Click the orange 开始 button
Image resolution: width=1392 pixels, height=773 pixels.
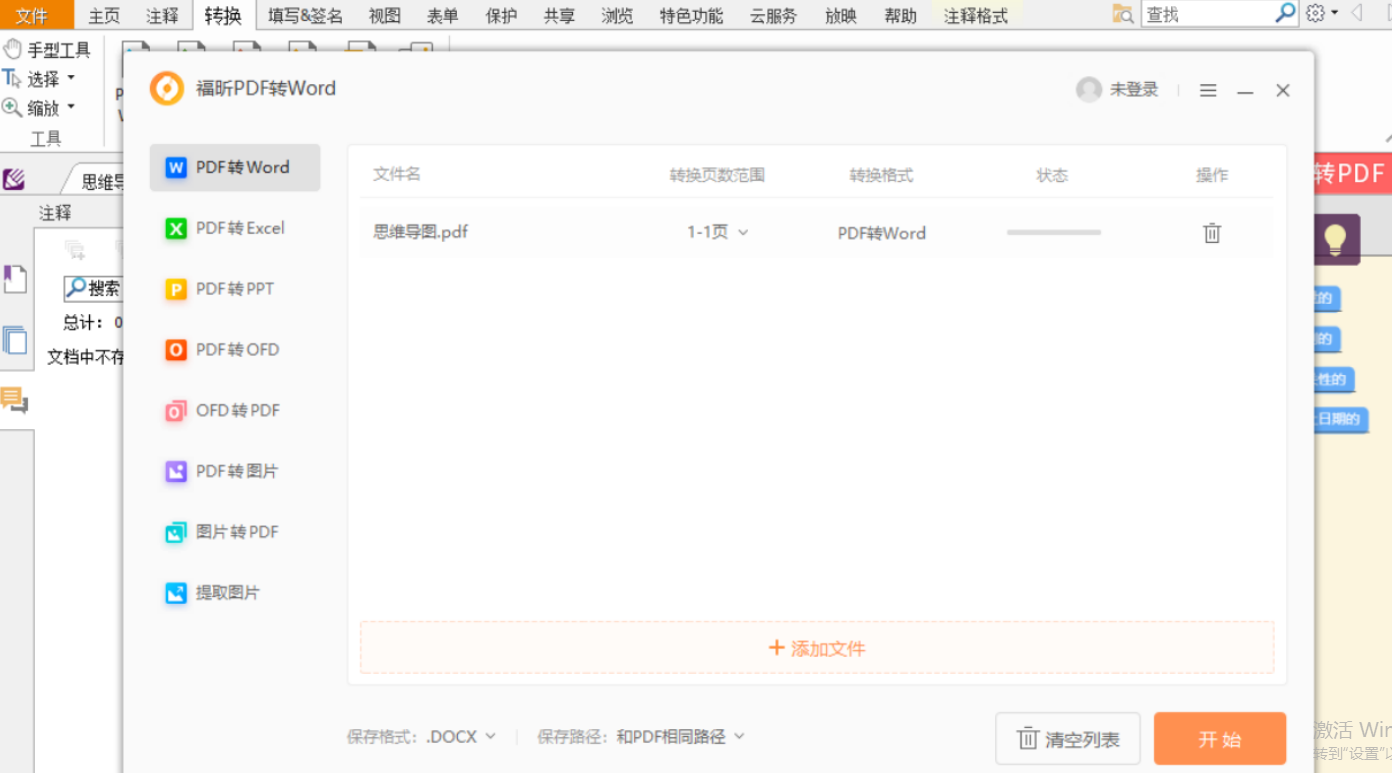click(1220, 739)
